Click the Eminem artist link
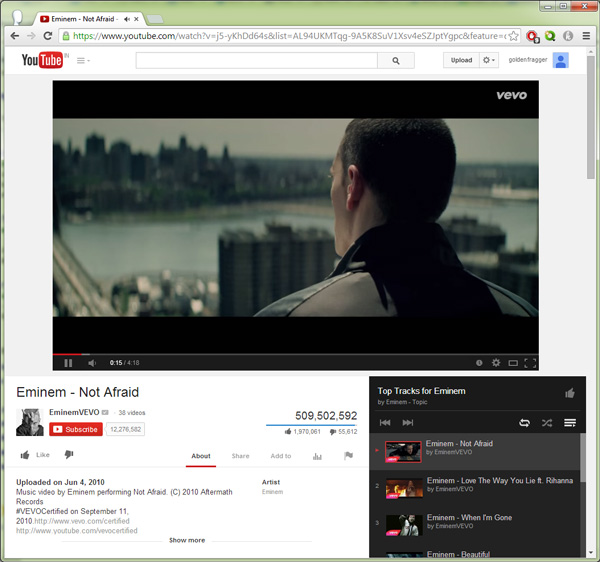600x562 pixels. 272,492
